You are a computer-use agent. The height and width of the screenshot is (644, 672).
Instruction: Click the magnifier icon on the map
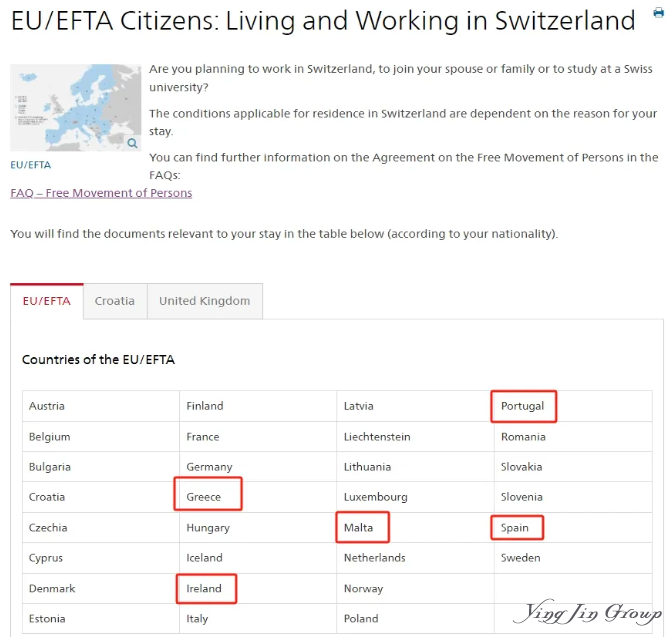click(x=132, y=143)
